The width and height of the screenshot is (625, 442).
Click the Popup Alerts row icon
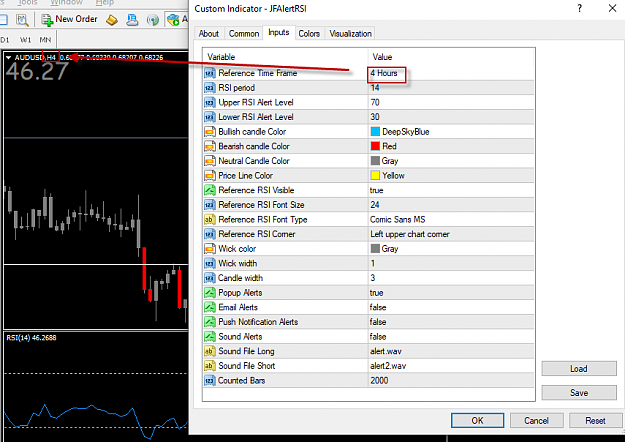tap(210, 293)
